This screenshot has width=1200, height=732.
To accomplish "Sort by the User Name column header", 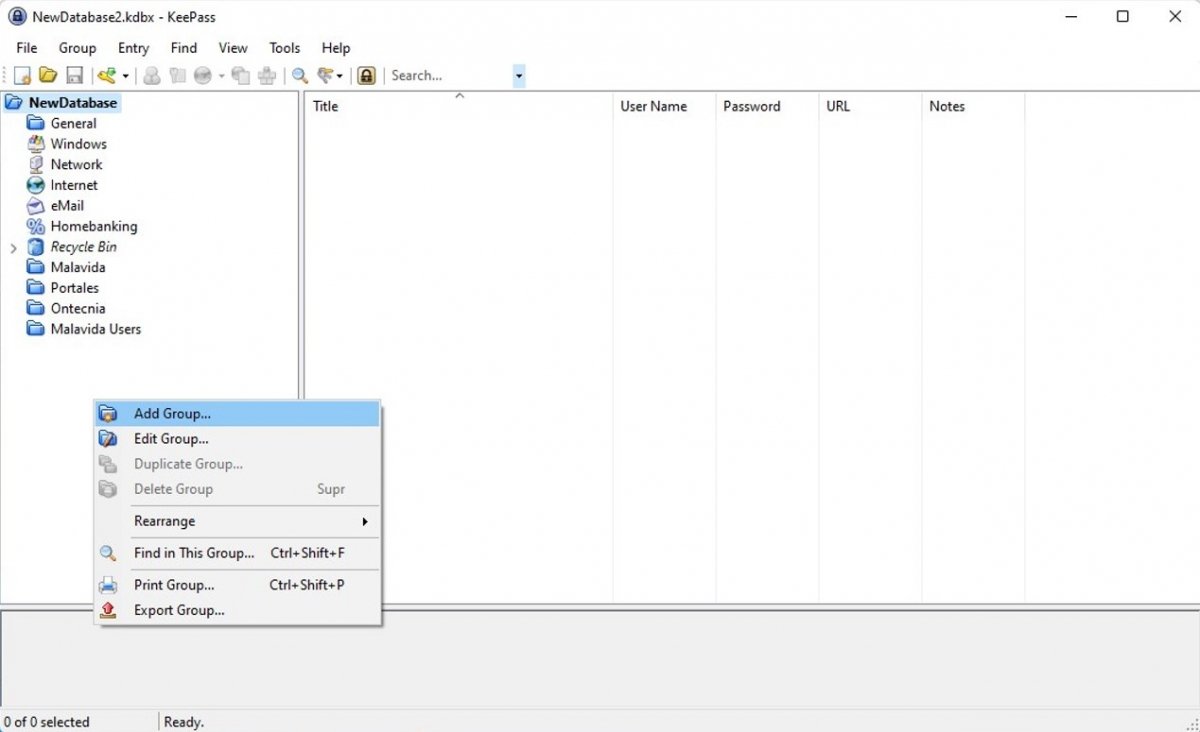I will [x=664, y=106].
